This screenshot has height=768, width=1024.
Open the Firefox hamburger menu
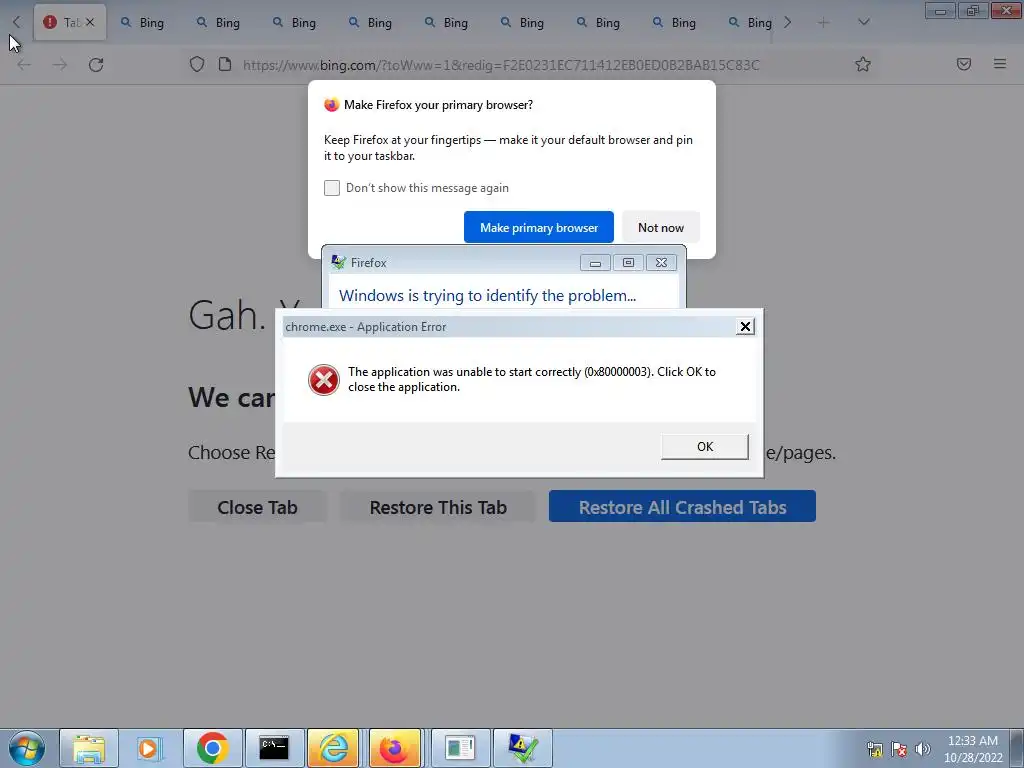tap(1000, 64)
